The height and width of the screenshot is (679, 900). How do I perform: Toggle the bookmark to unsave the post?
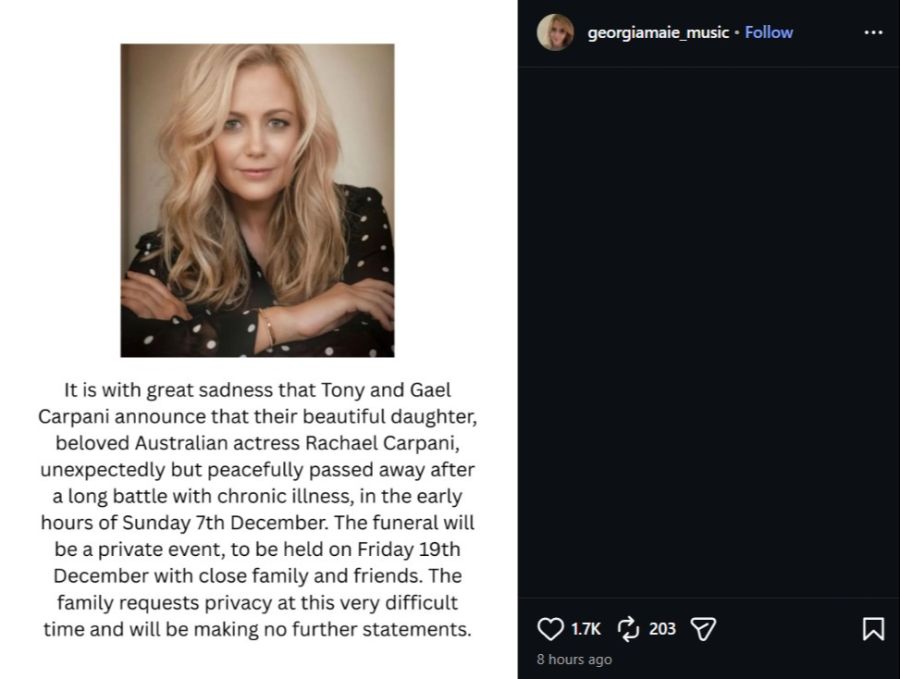[x=875, y=628]
